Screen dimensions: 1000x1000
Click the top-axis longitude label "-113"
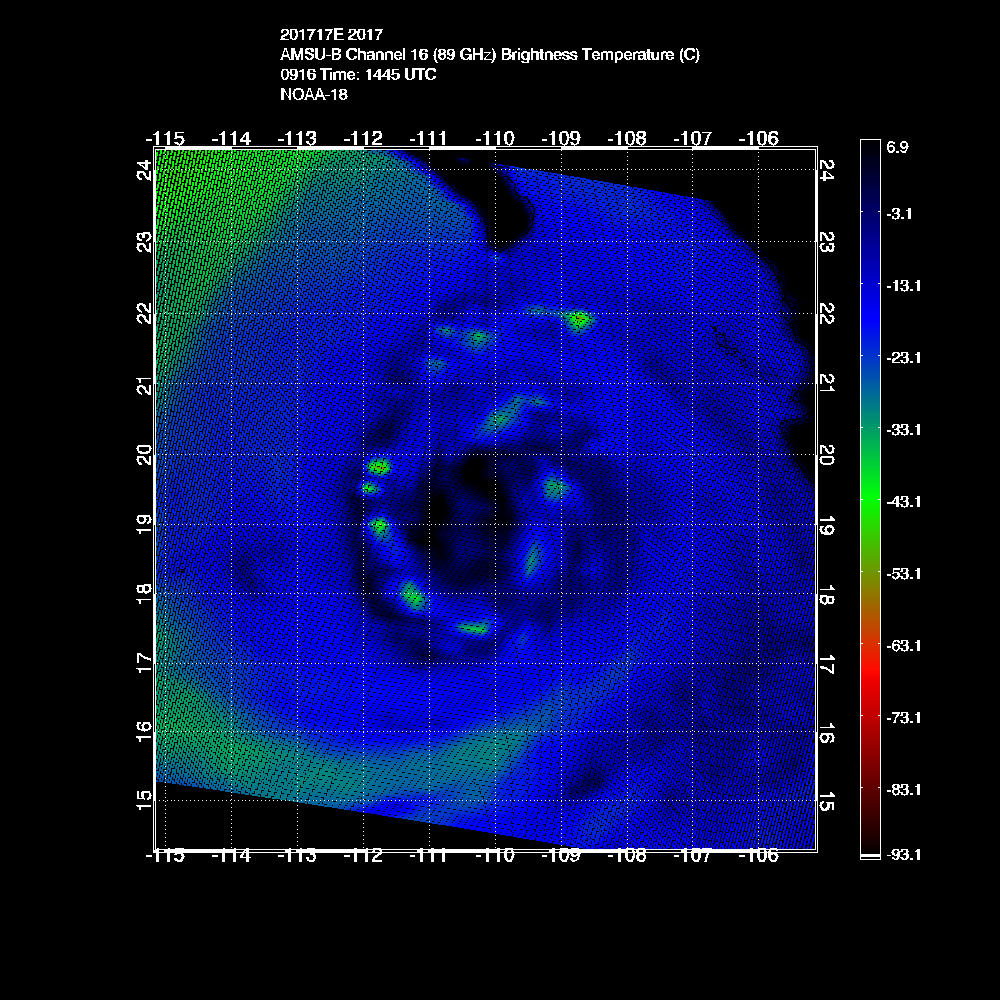point(297,138)
